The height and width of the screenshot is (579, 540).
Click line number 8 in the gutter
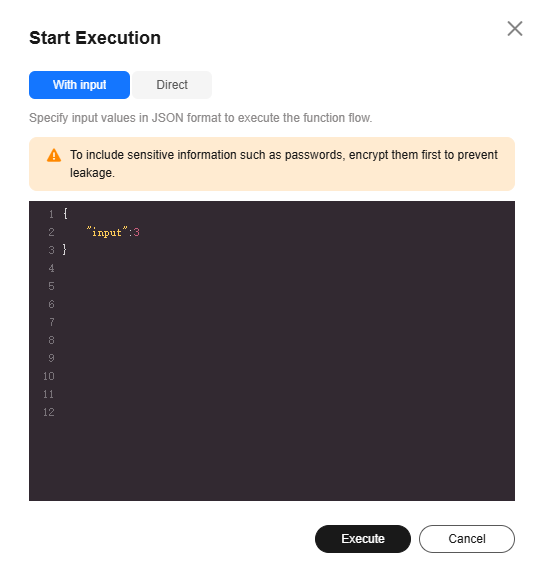[x=51, y=340]
